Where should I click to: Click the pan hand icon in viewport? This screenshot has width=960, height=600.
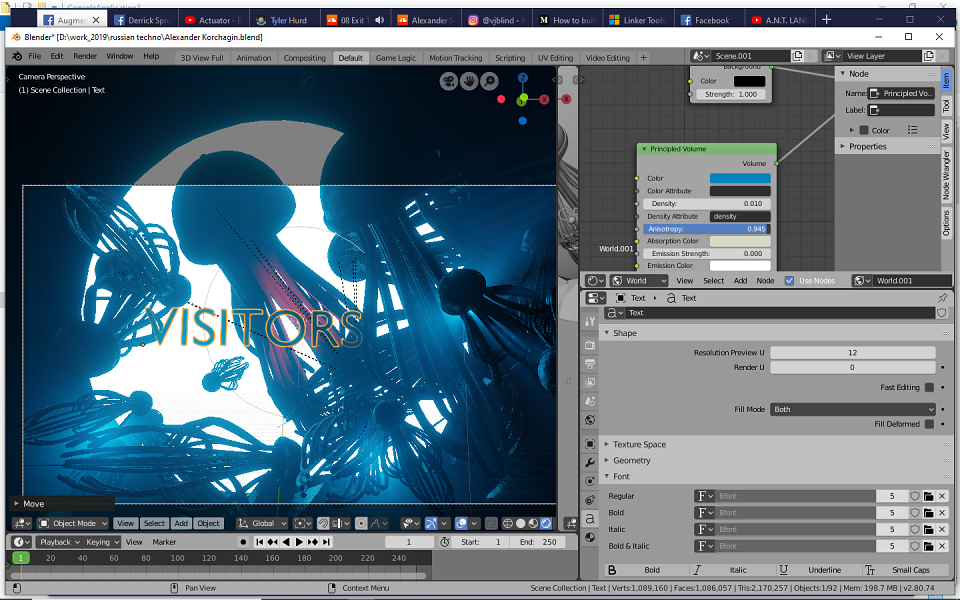[x=469, y=81]
